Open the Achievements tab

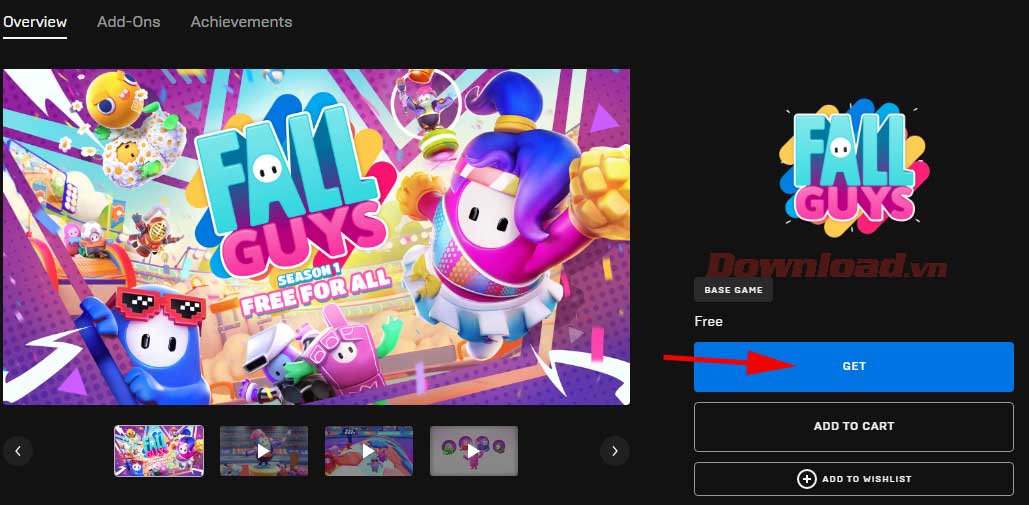point(241,22)
